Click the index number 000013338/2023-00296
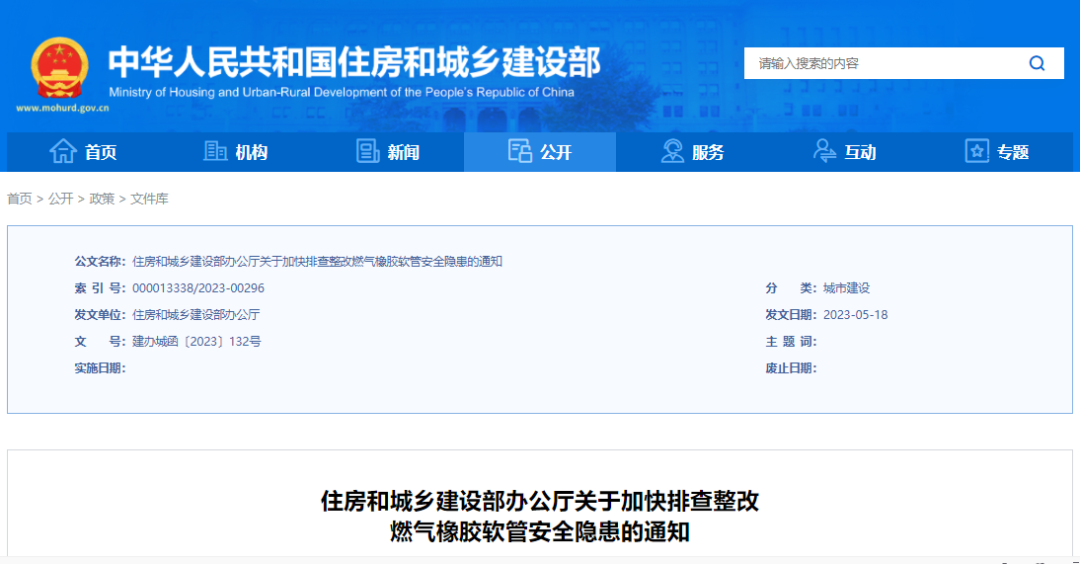Image resolution: width=1080 pixels, height=564 pixels. click(x=198, y=288)
